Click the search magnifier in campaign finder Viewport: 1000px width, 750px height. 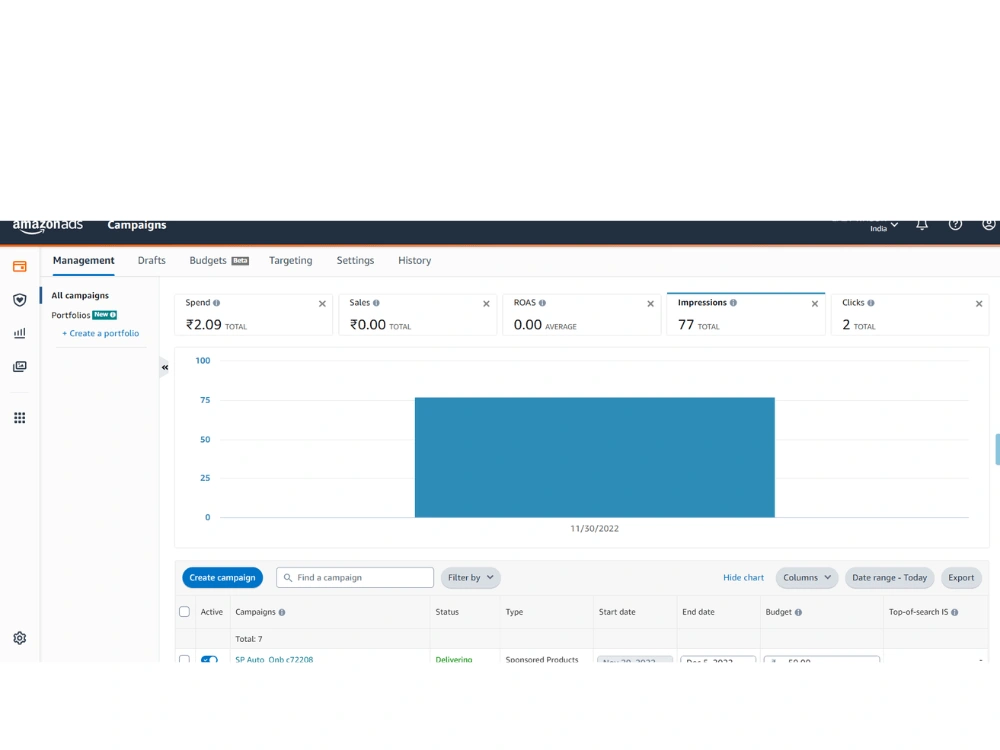tap(288, 578)
